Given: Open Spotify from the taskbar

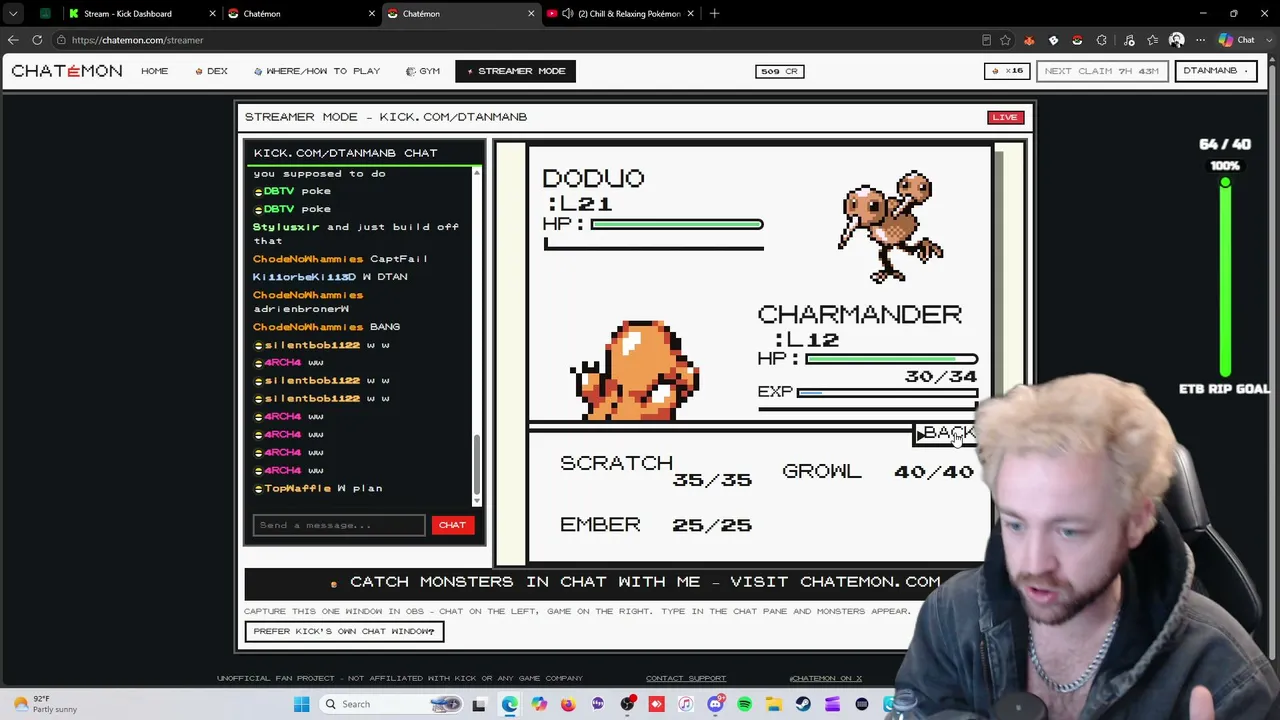Looking at the screenshot, I should (x=744, y=704).
